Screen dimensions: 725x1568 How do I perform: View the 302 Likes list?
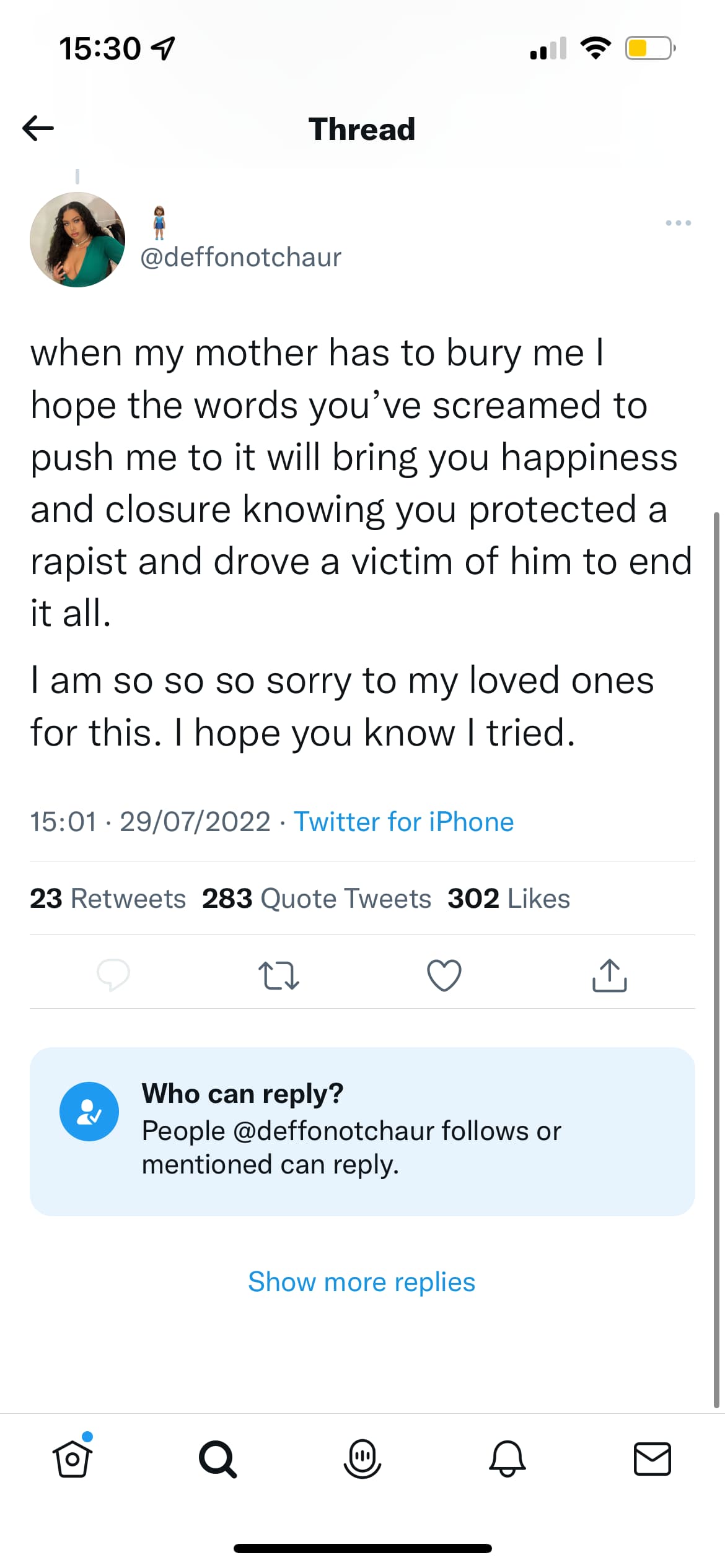[509, 899]
